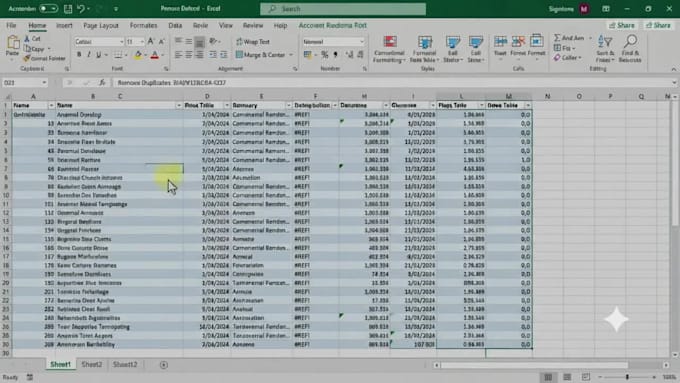Toggle underline formatting
Screen dimensions: 680x383
click(x=98, y=55)
